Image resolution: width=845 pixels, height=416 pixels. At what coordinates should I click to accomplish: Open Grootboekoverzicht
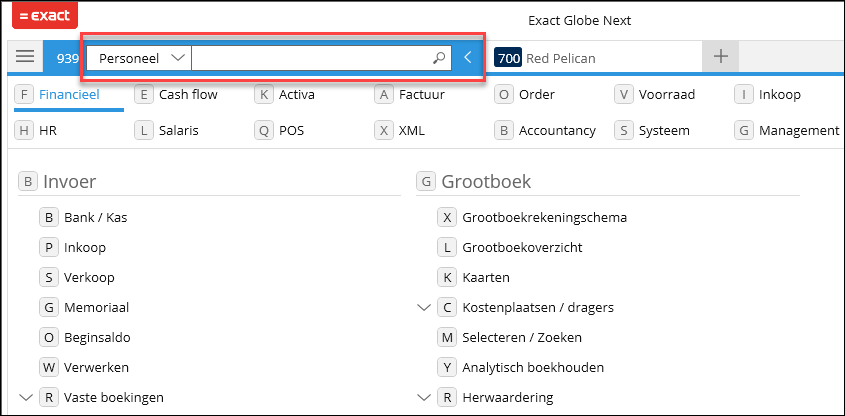[522, 248]
